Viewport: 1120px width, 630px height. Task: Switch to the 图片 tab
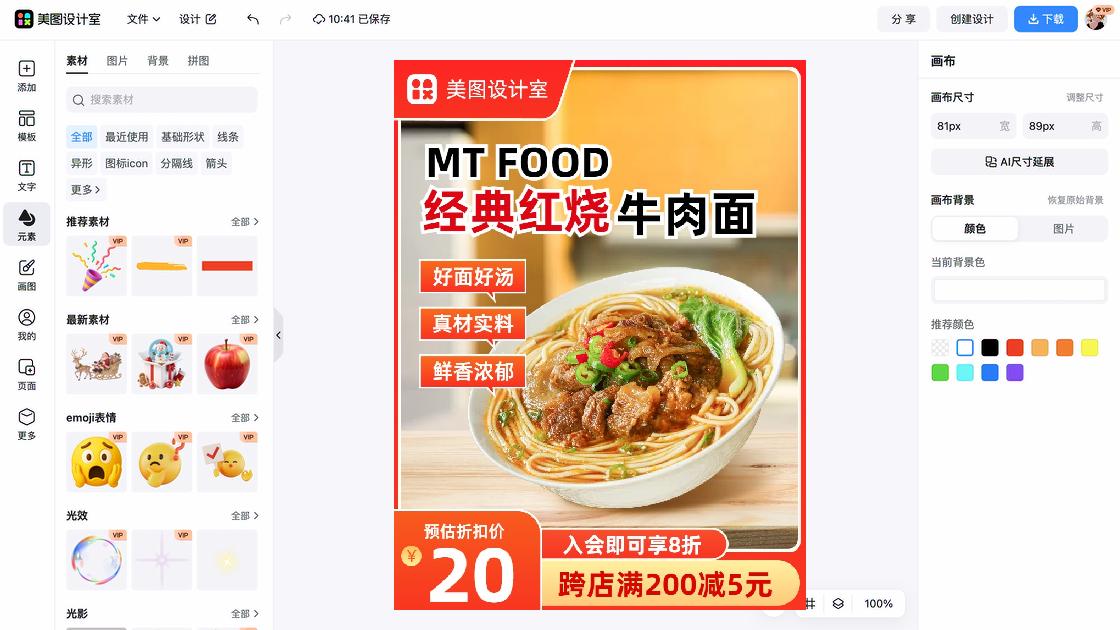pos(117,61)
